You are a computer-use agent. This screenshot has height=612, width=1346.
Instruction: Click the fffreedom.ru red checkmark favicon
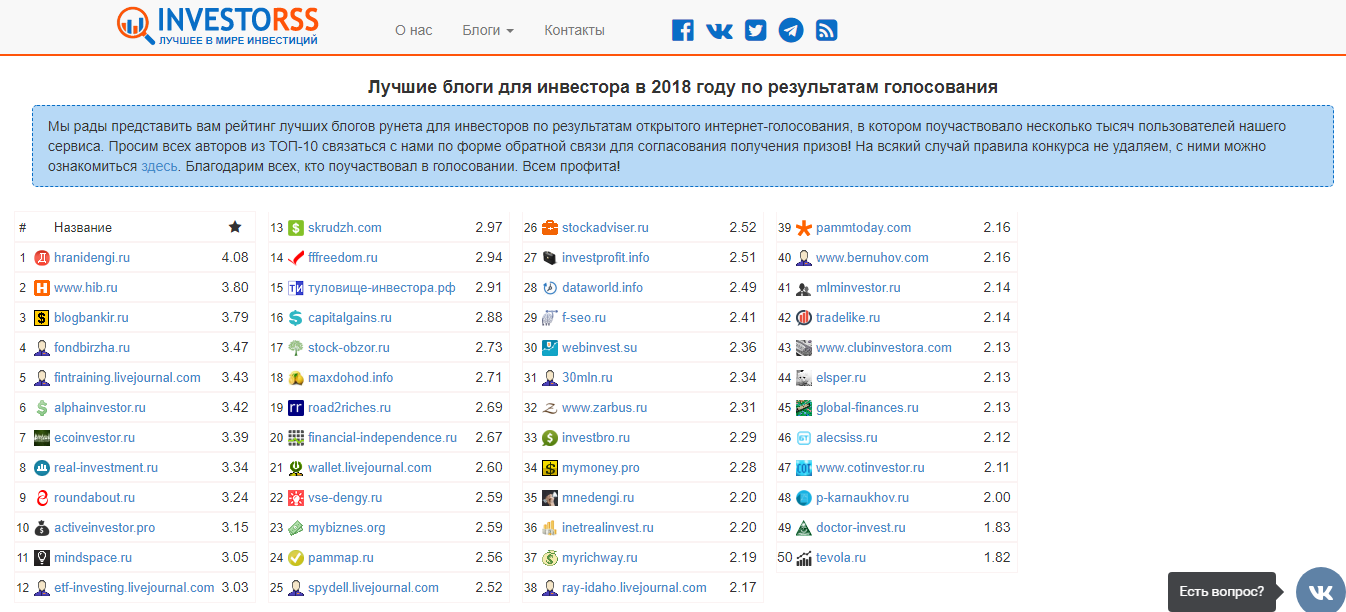[296, 258]
